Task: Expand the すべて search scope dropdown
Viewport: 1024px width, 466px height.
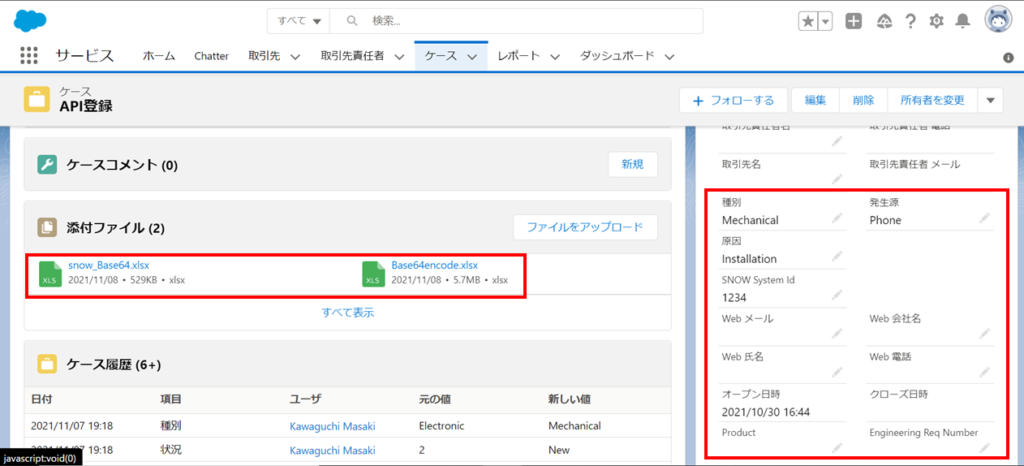Action: [x=300, y=21]
